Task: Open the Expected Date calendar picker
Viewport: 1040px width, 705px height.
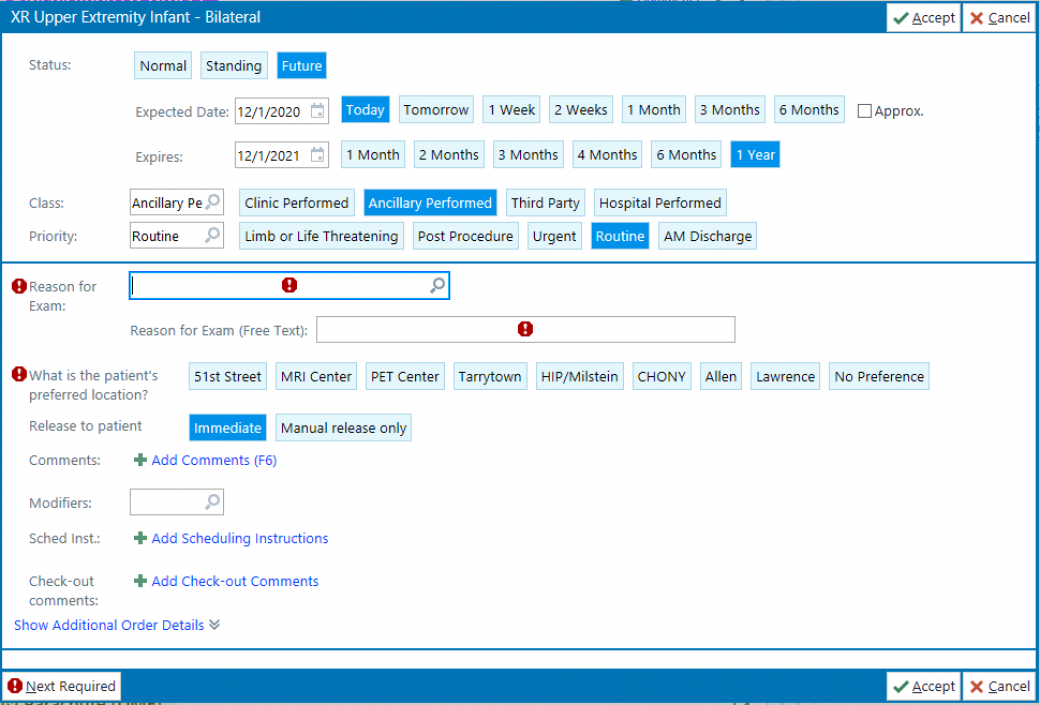Action: tap(317, 111)
